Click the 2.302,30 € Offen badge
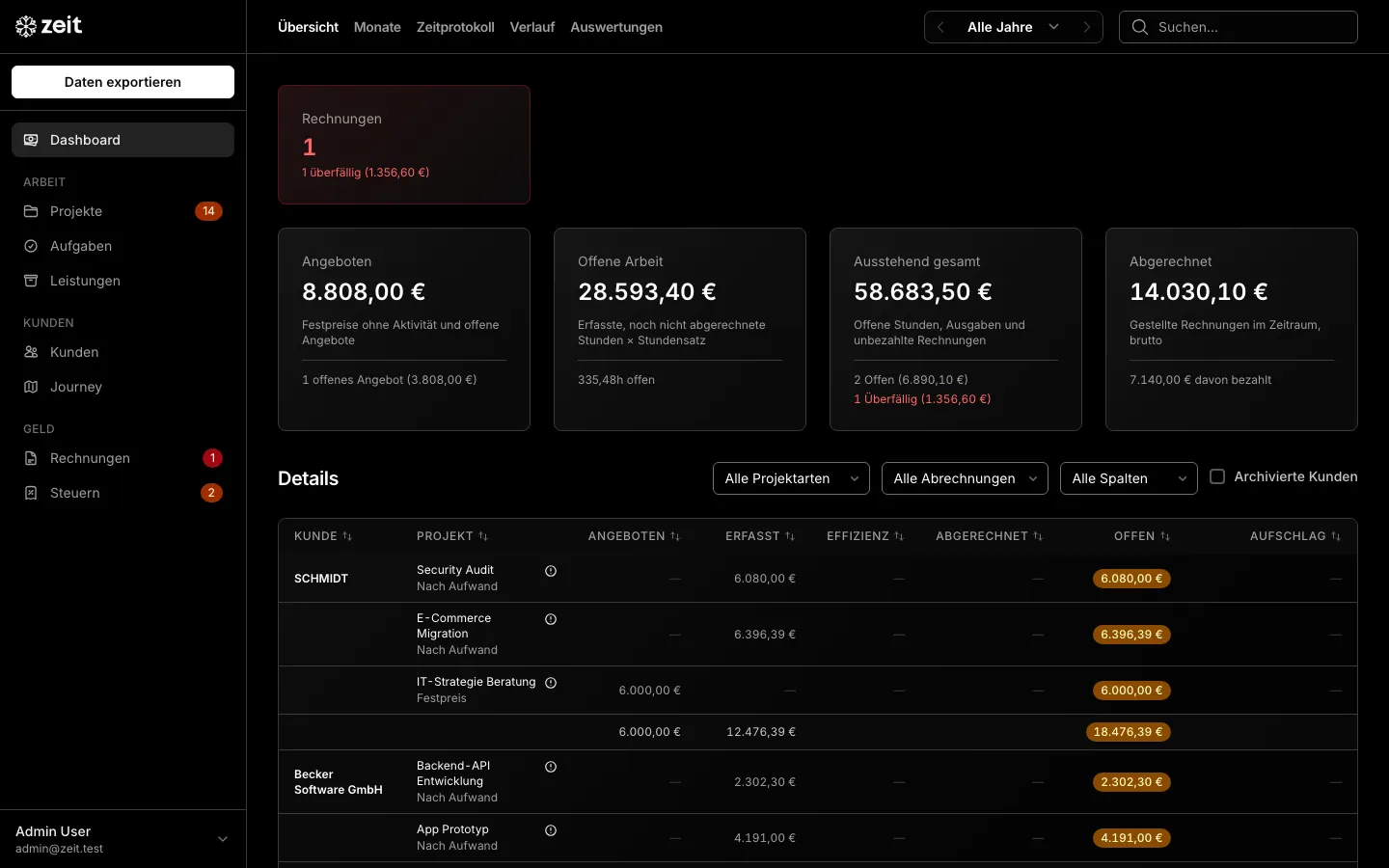Screen dimensions: 1389x868 click(1131, 782)
